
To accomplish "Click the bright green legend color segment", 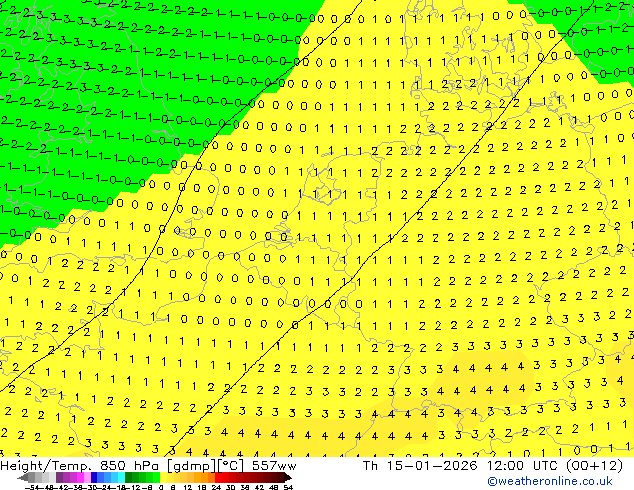I will pos(156,477).
